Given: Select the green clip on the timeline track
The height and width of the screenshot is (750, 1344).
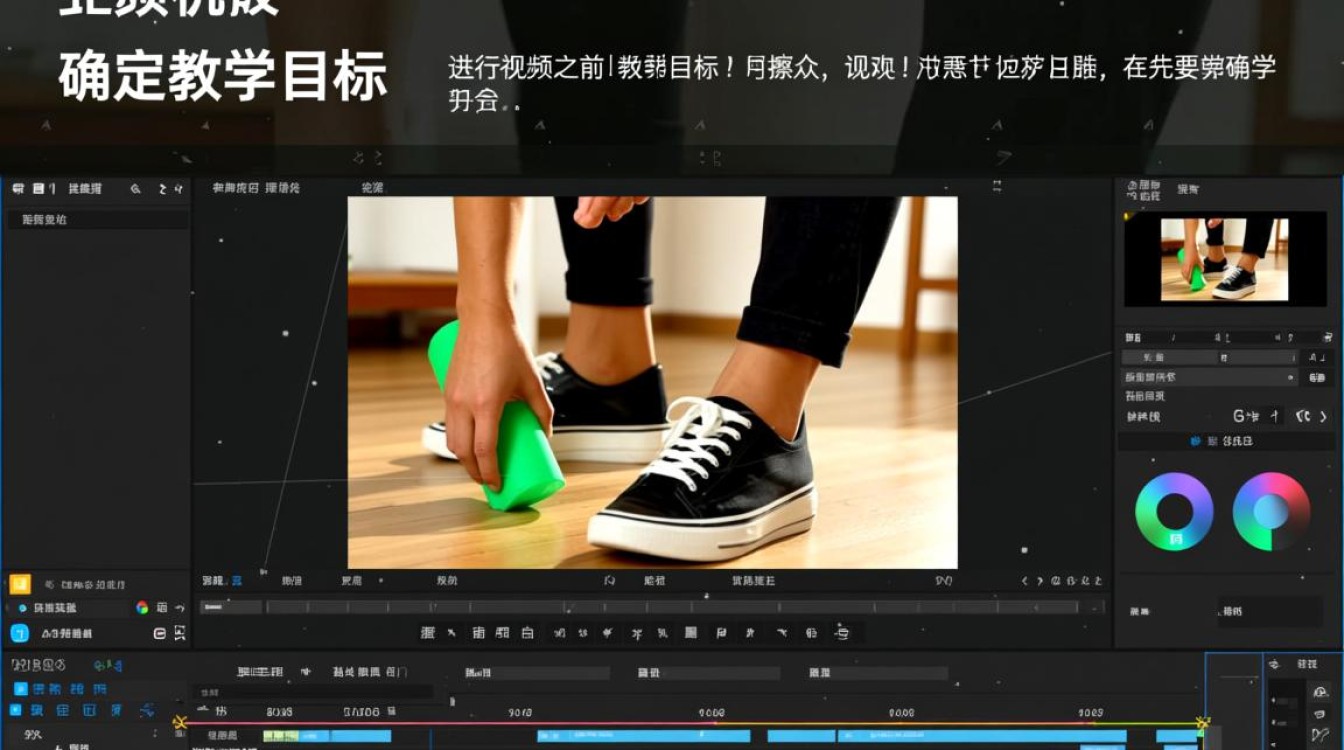Looking at the screenshot, I should pyautogui.click(x=281, y=736).
